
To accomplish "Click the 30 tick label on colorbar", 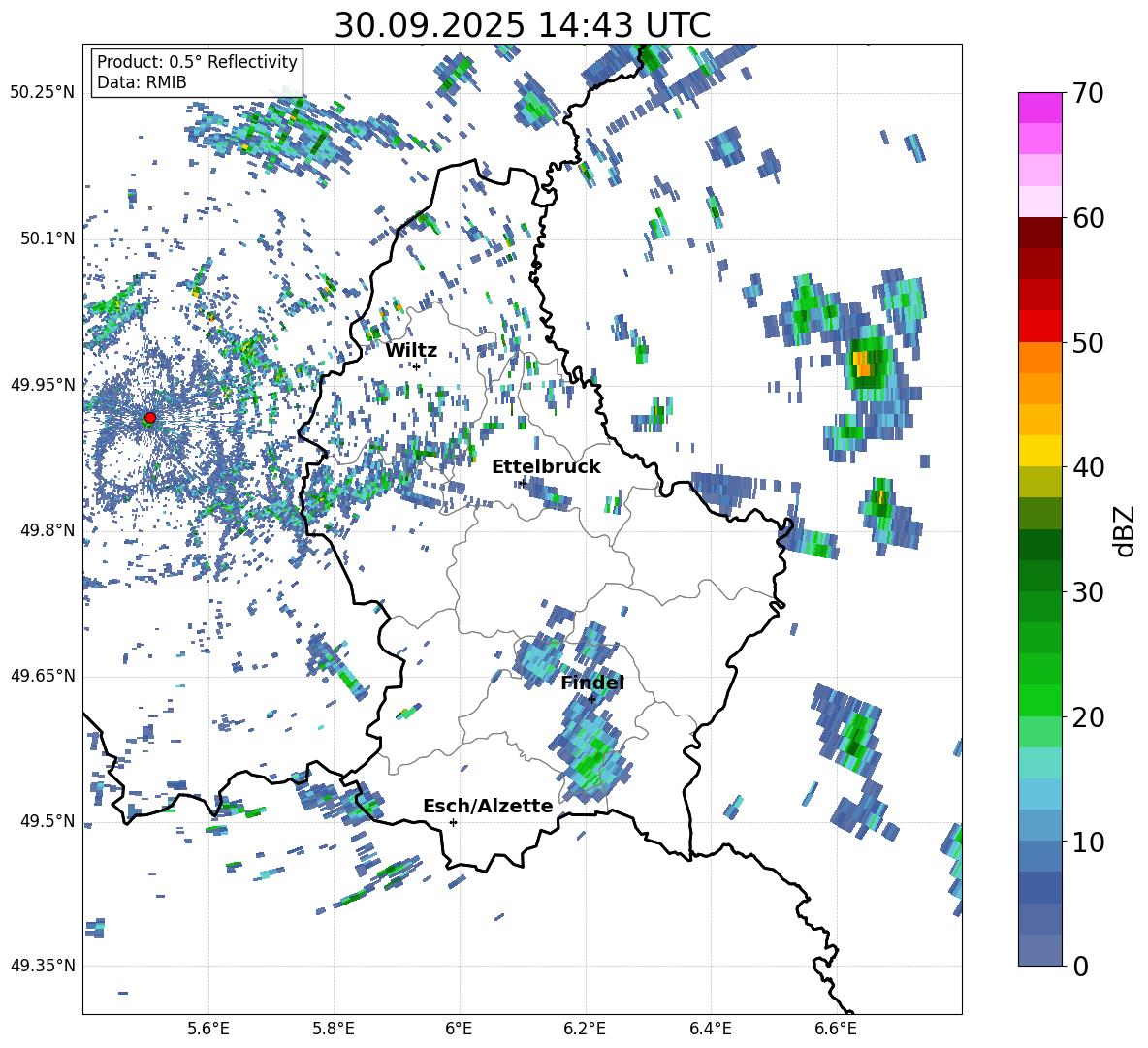I will (x=1088, y=592).
